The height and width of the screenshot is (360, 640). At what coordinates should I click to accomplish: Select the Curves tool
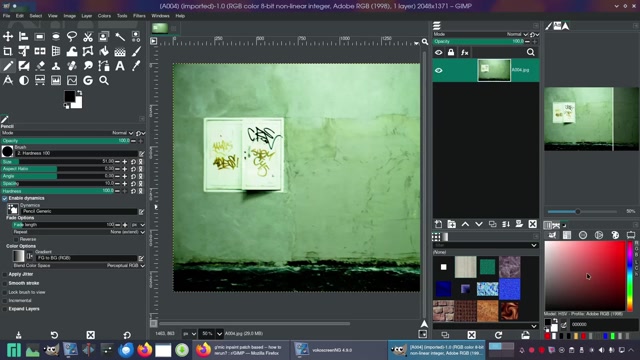[72, 80]
